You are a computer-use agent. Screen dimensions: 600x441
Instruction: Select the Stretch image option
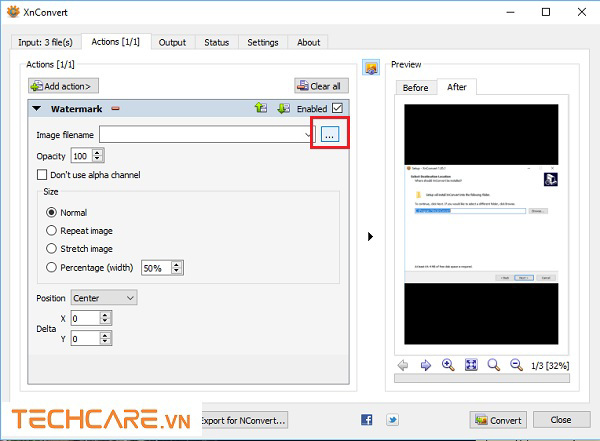coord(51,248)
